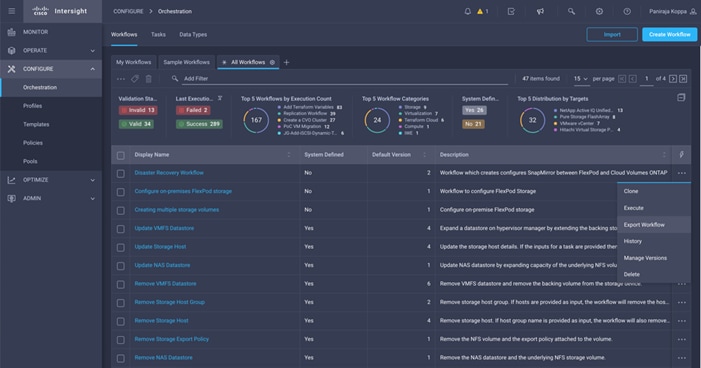Click the page number field
The width and height of the screenshot is (701, 368).
tap(646, 79)
